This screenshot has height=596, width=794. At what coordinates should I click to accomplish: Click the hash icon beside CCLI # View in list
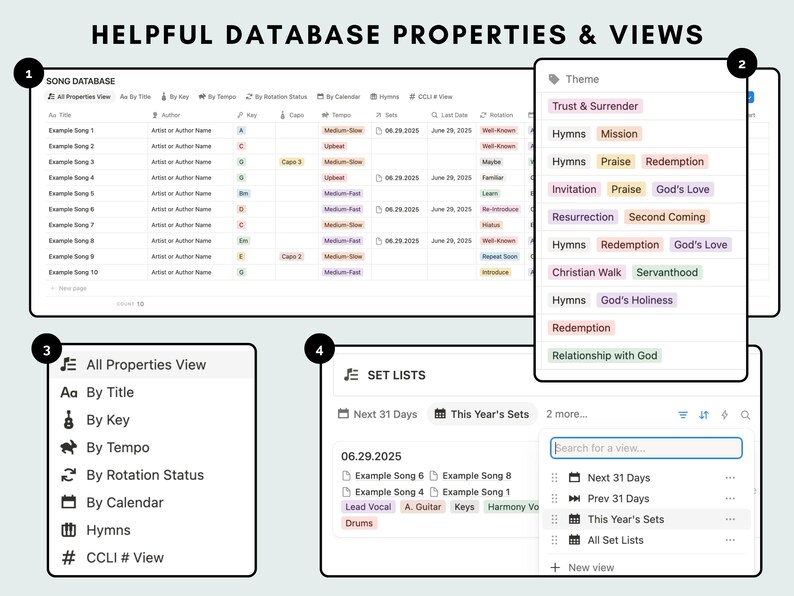[68, 558]
